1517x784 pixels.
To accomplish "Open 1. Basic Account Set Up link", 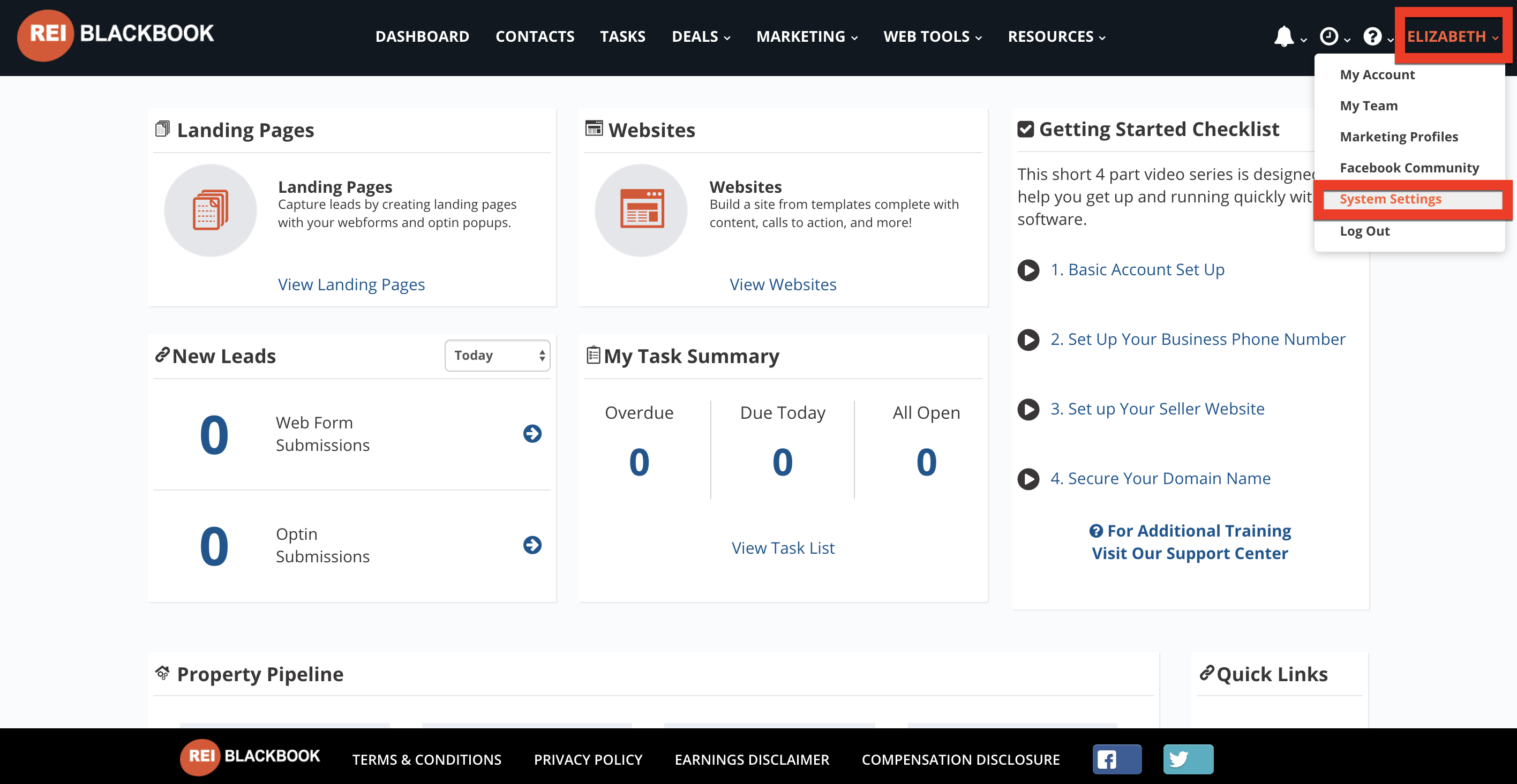I will (x=1137, y=269).
